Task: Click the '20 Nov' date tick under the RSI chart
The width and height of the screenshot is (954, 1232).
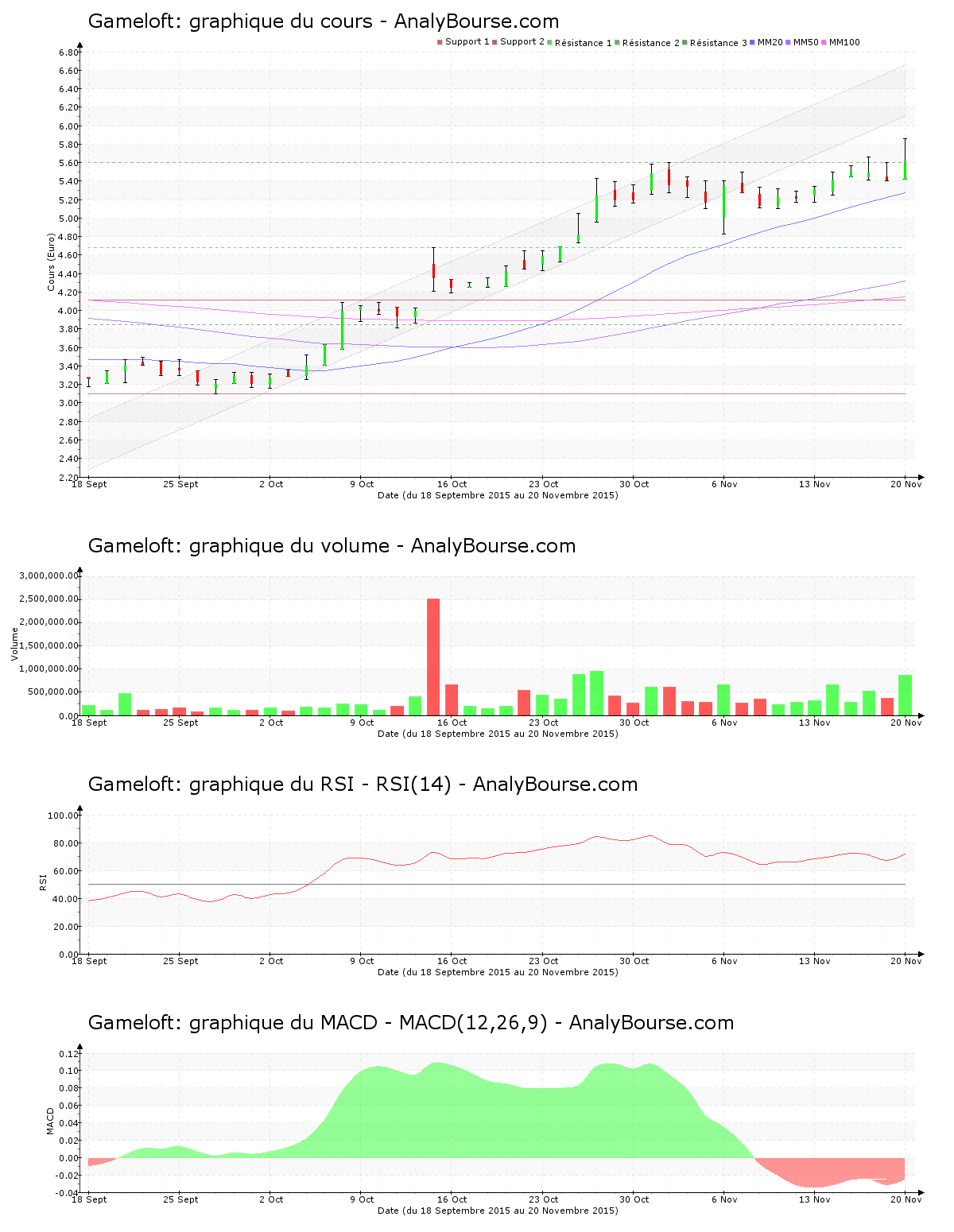Action: (906, 961)
